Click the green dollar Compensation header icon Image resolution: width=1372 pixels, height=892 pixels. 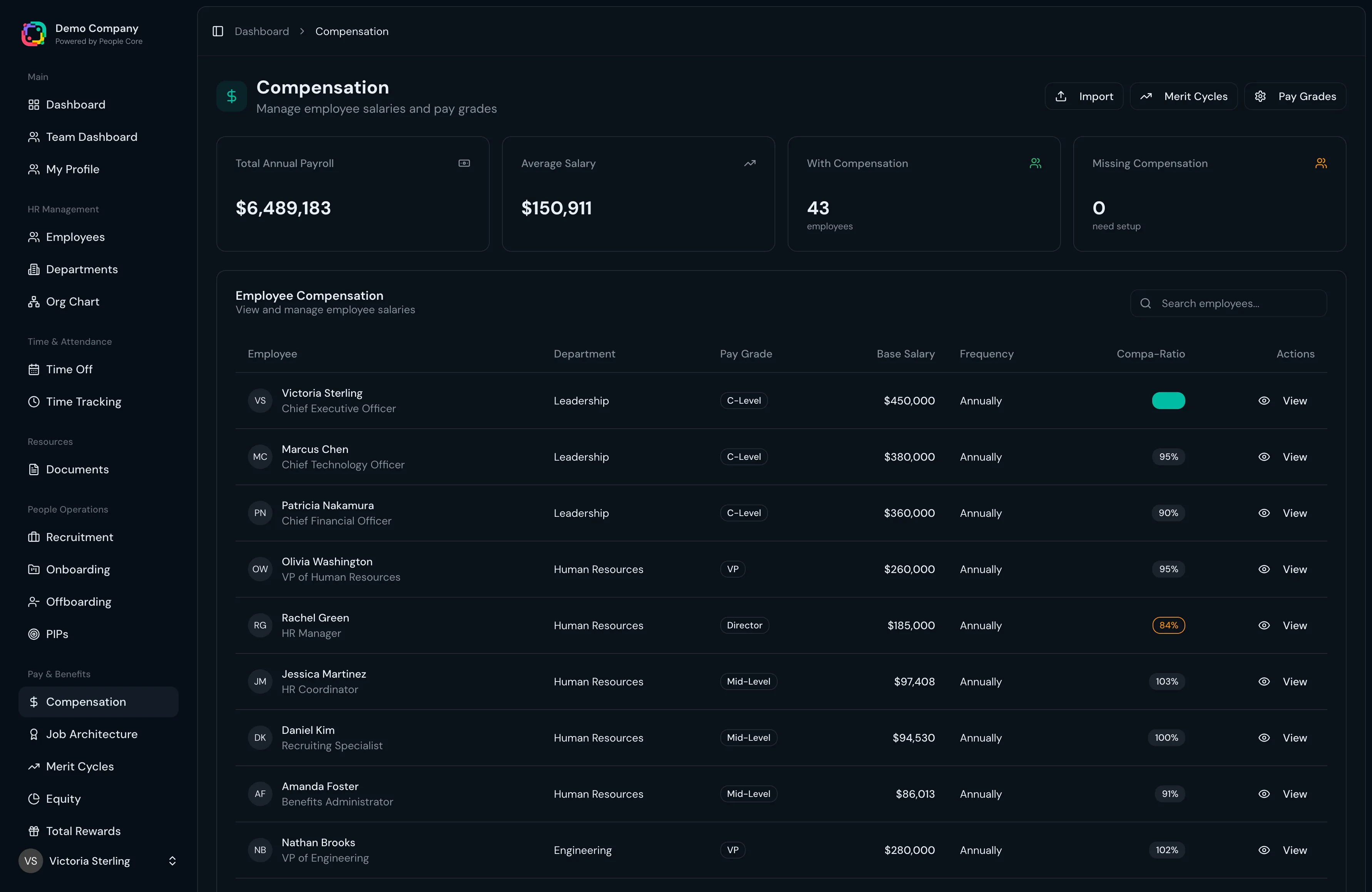click(232, 96)
